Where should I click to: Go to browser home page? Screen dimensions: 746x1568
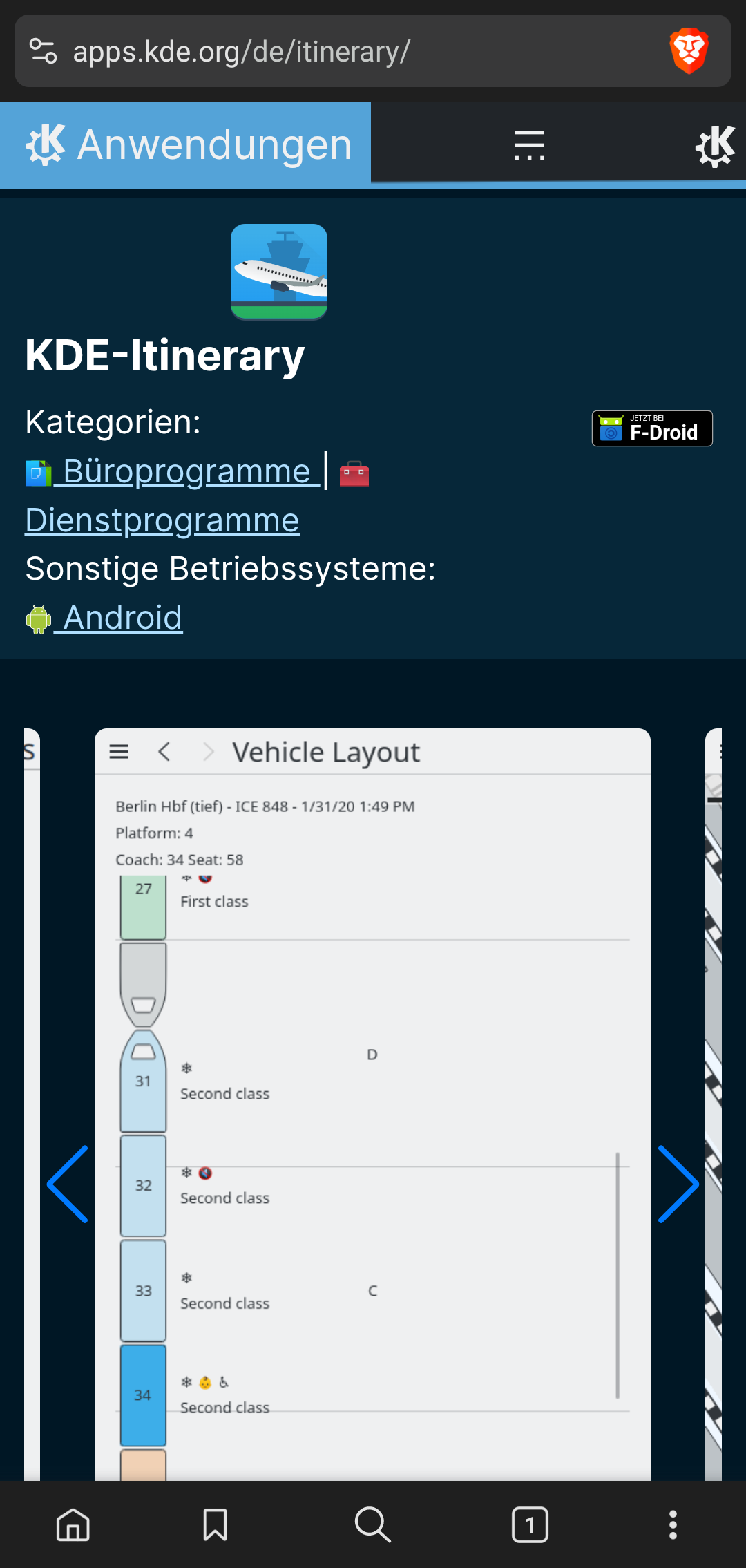click(73, 1524)
